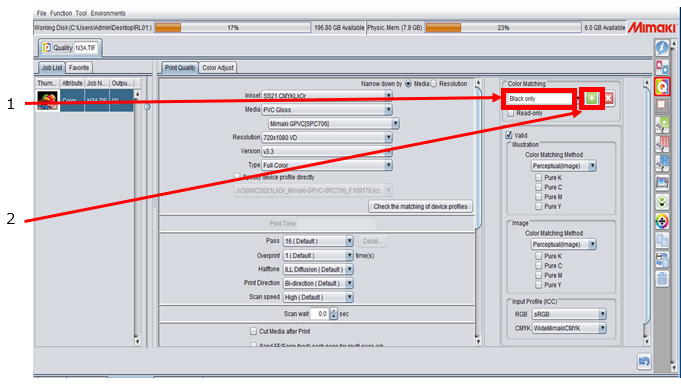
Task: Switch to the Favorite tab
Action: 79,68
